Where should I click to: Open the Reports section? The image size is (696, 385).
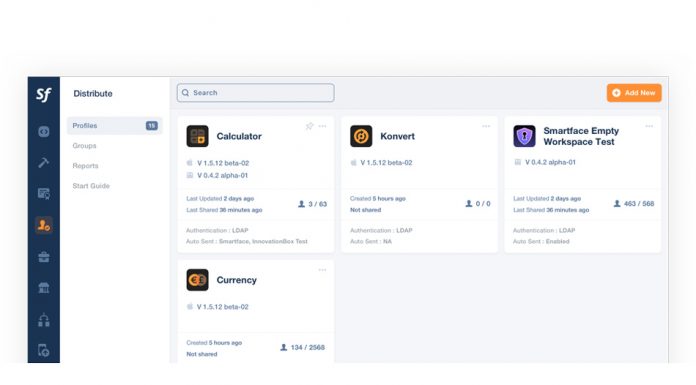(x=85, y=166)
